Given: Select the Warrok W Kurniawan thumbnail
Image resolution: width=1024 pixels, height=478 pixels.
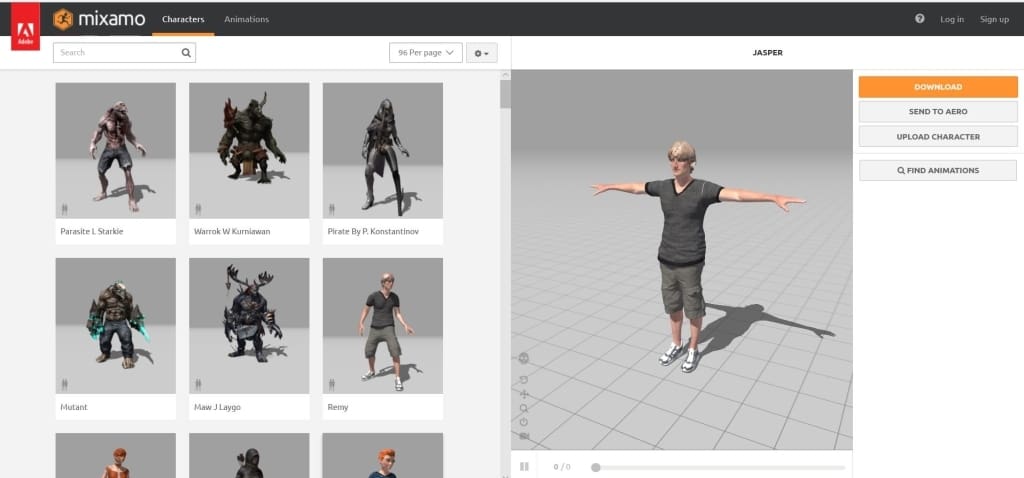Looking at the screenshot, I should (x=249, y=150).
